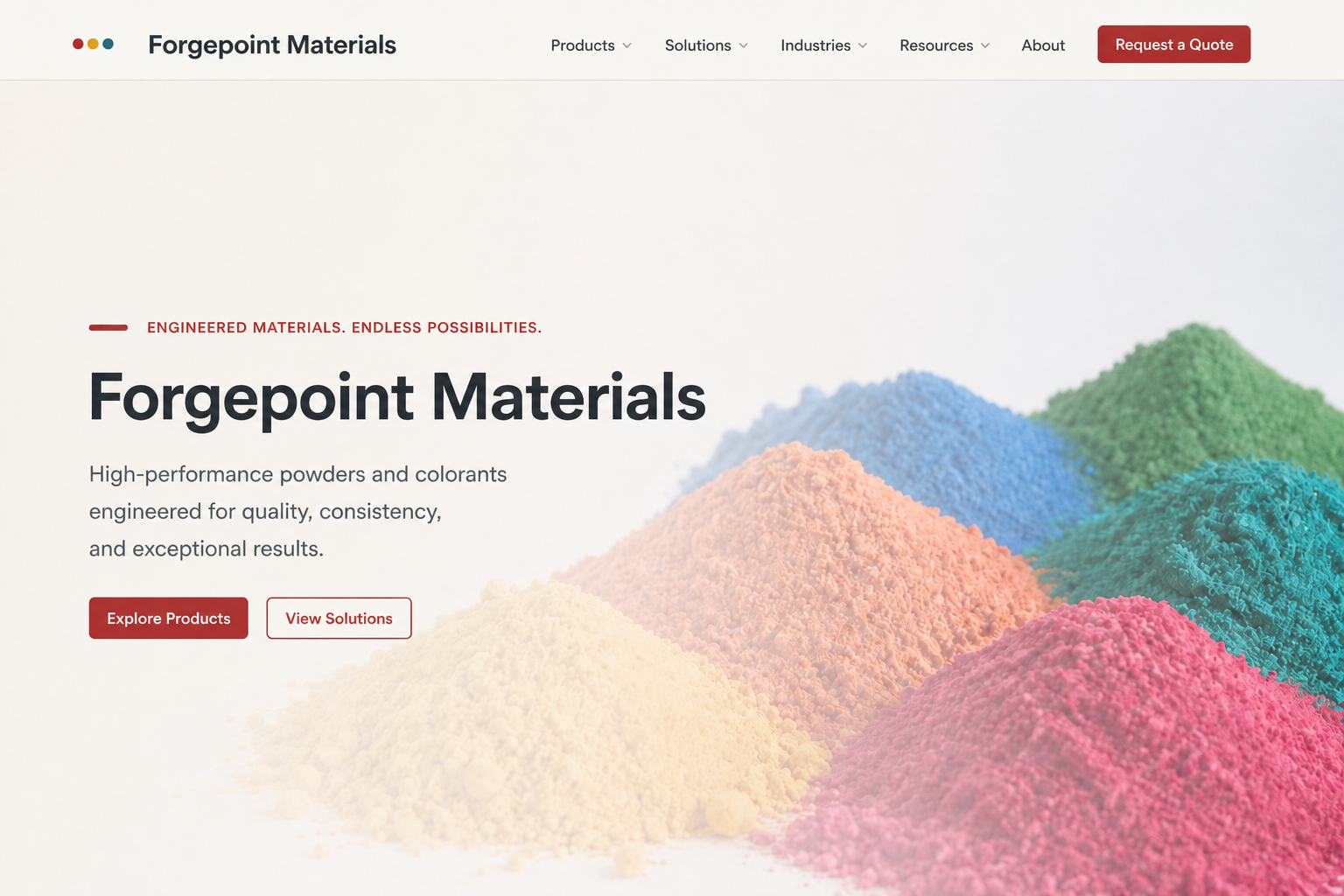Click the 'and exceptional results.' line
This screenshot has height=896, width=1344.
click(x=206, y=549)
